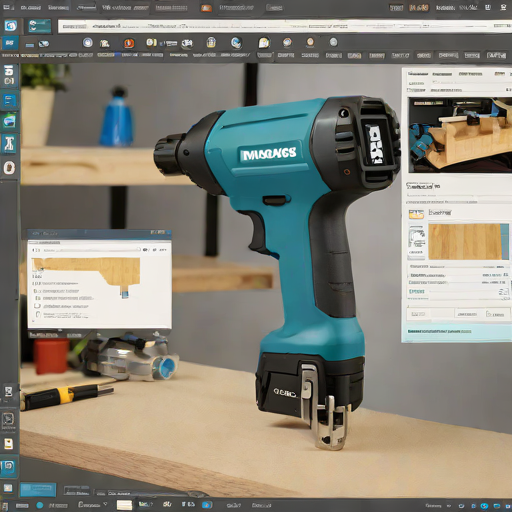
Task: Click the white tower-shaped icon in left sidebar
Action: tap(9, 144)
